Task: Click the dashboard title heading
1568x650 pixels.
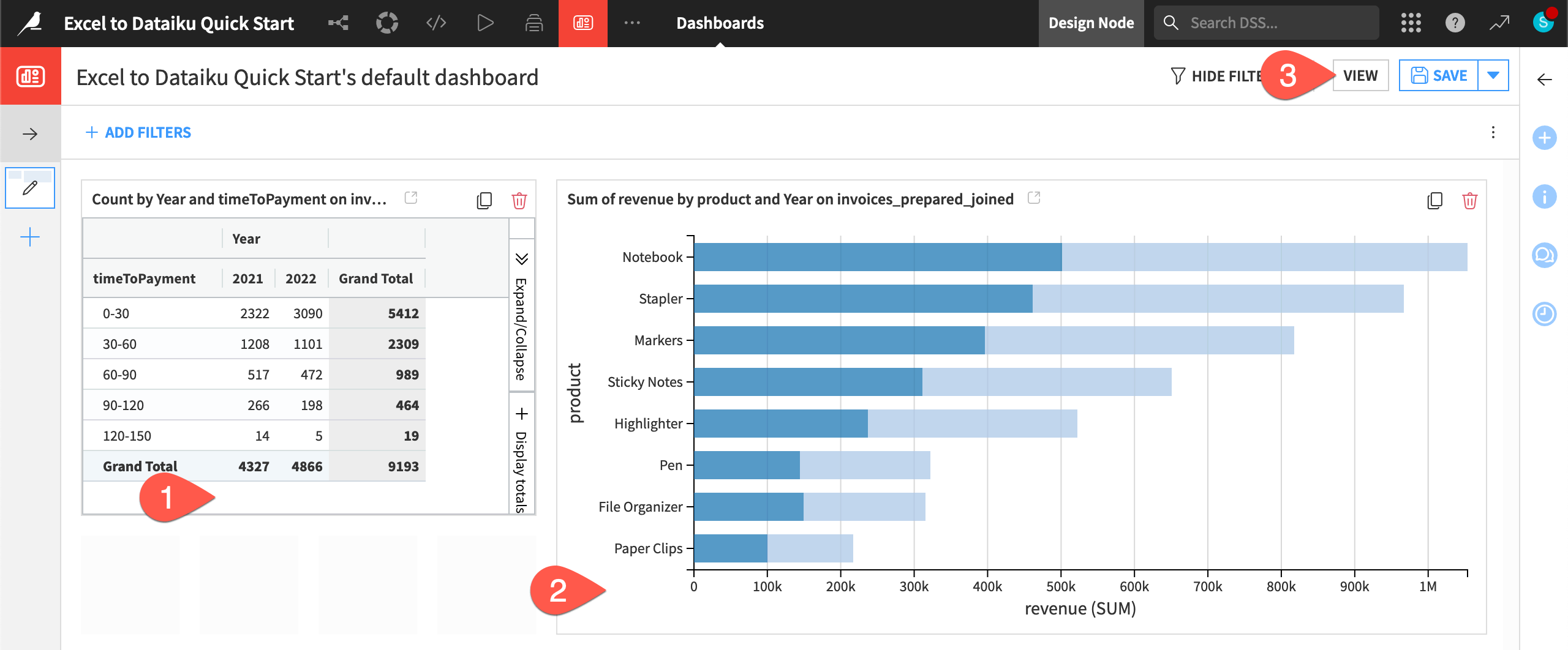Action: click(307, 77)
